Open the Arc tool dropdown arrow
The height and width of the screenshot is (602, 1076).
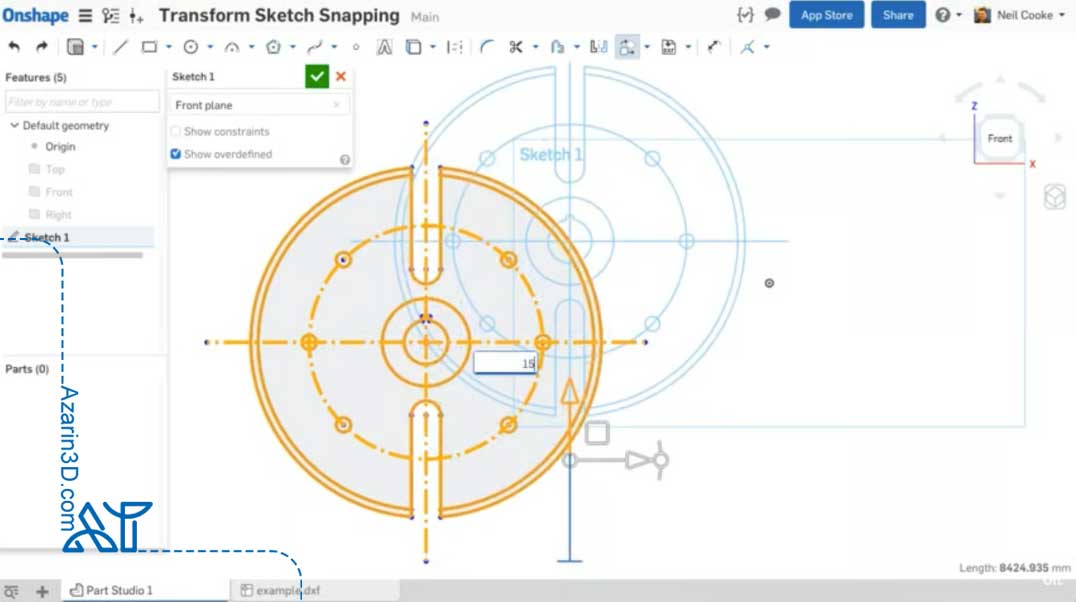251,47
